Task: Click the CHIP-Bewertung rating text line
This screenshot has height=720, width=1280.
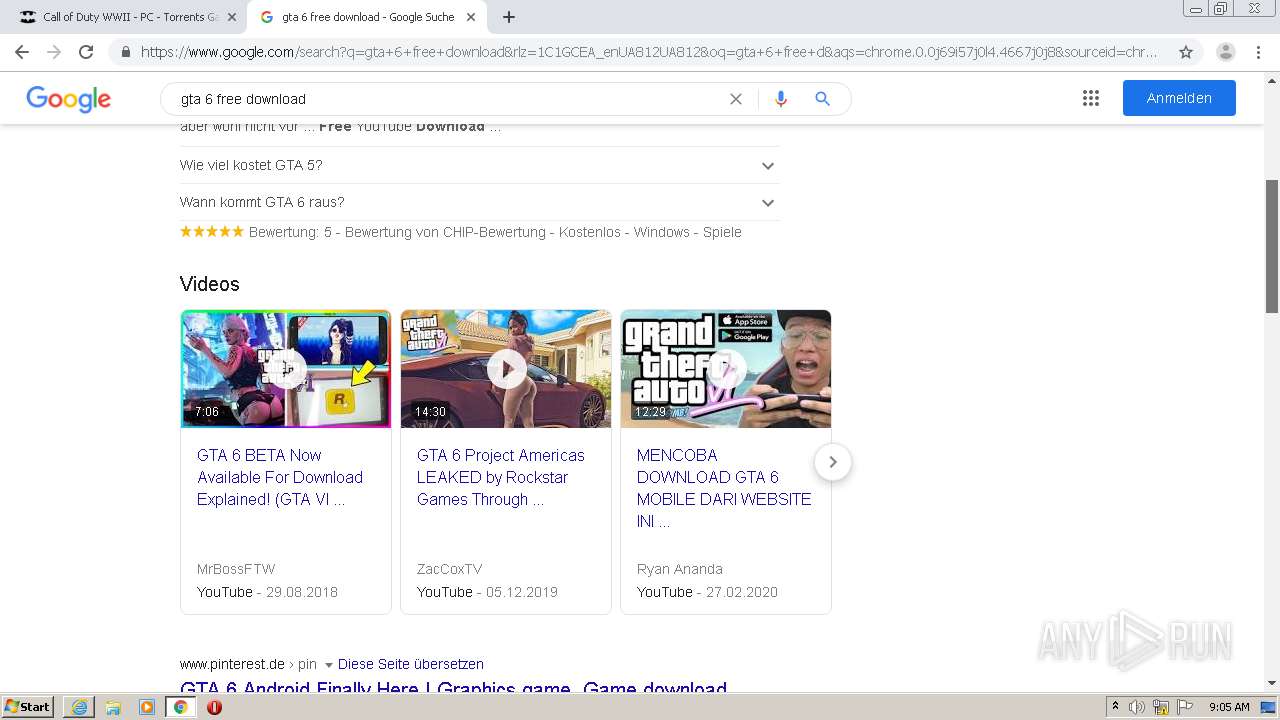Action: coord(461,232)
